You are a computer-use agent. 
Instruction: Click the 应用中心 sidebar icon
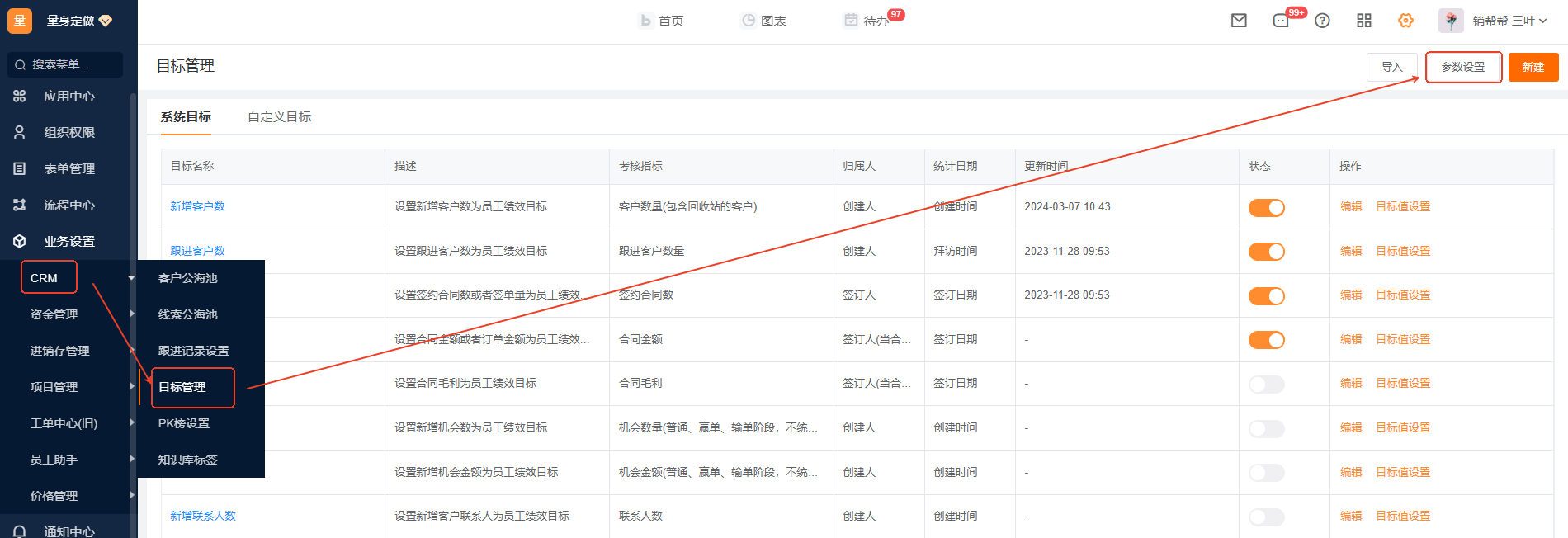pyautogui.click(x=20, y=97)
